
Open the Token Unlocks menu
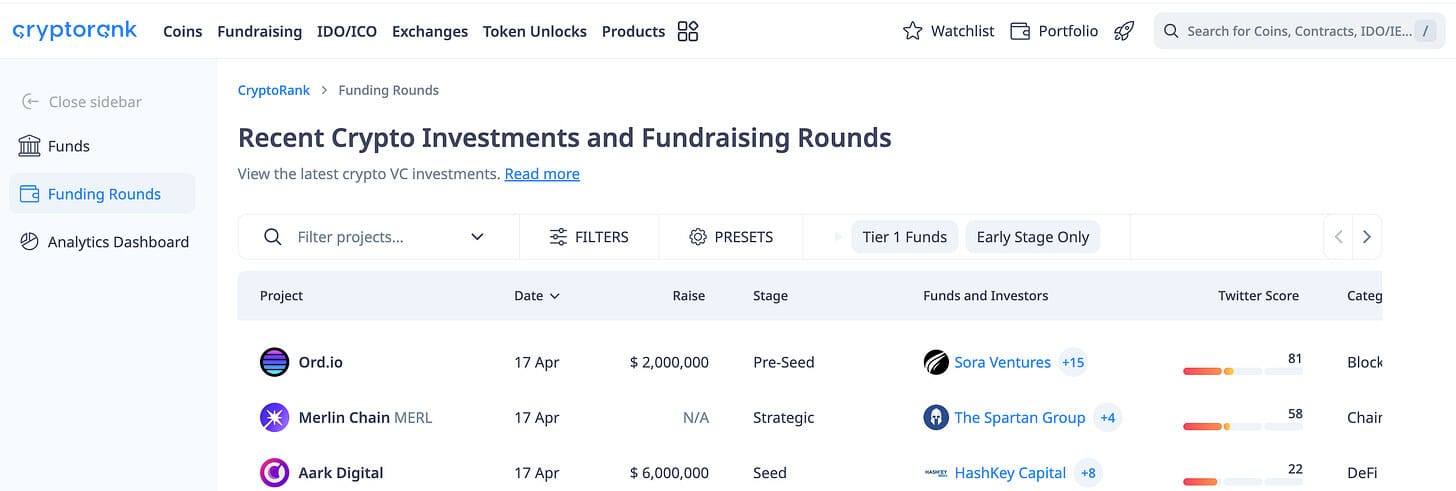[534, 31]
